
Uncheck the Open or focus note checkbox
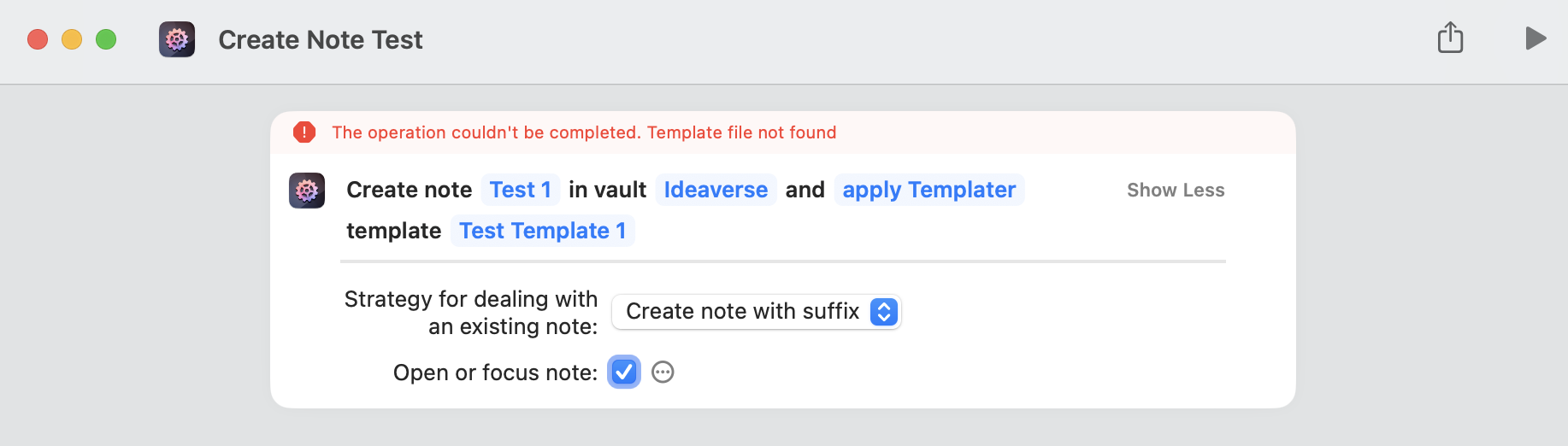tap(624, 373)
